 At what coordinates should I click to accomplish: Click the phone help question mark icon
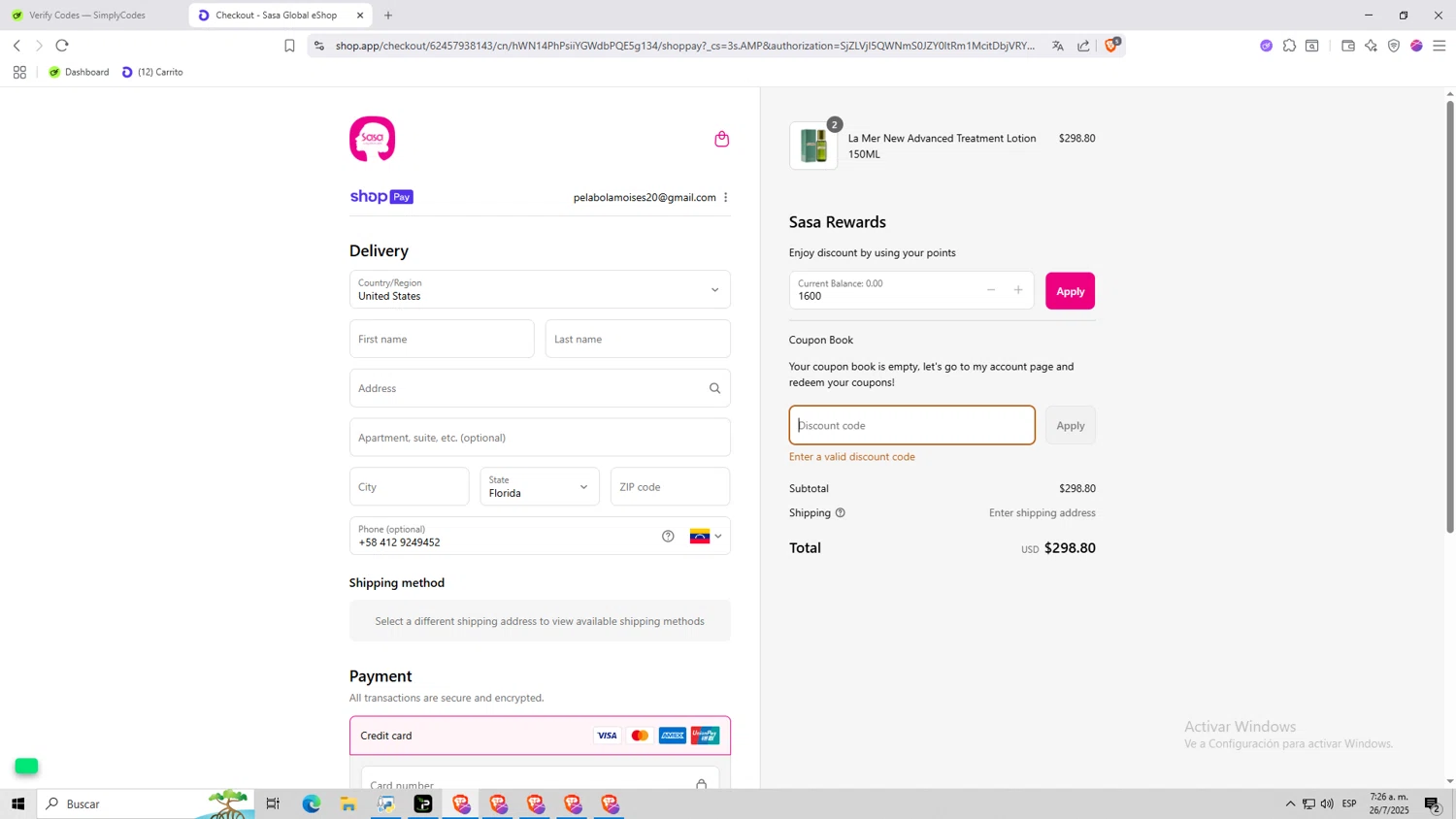click(668, 536)
